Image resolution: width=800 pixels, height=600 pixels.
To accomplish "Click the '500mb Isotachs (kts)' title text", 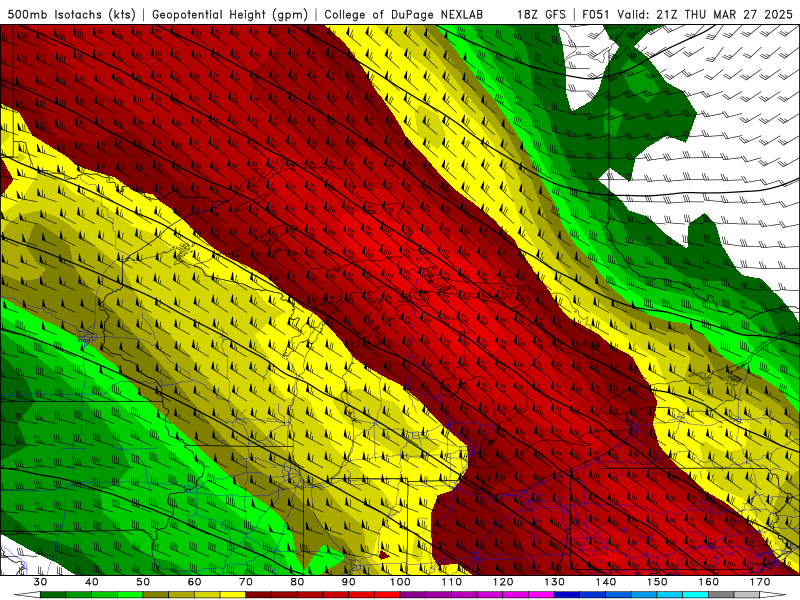I will pos(72,15).
